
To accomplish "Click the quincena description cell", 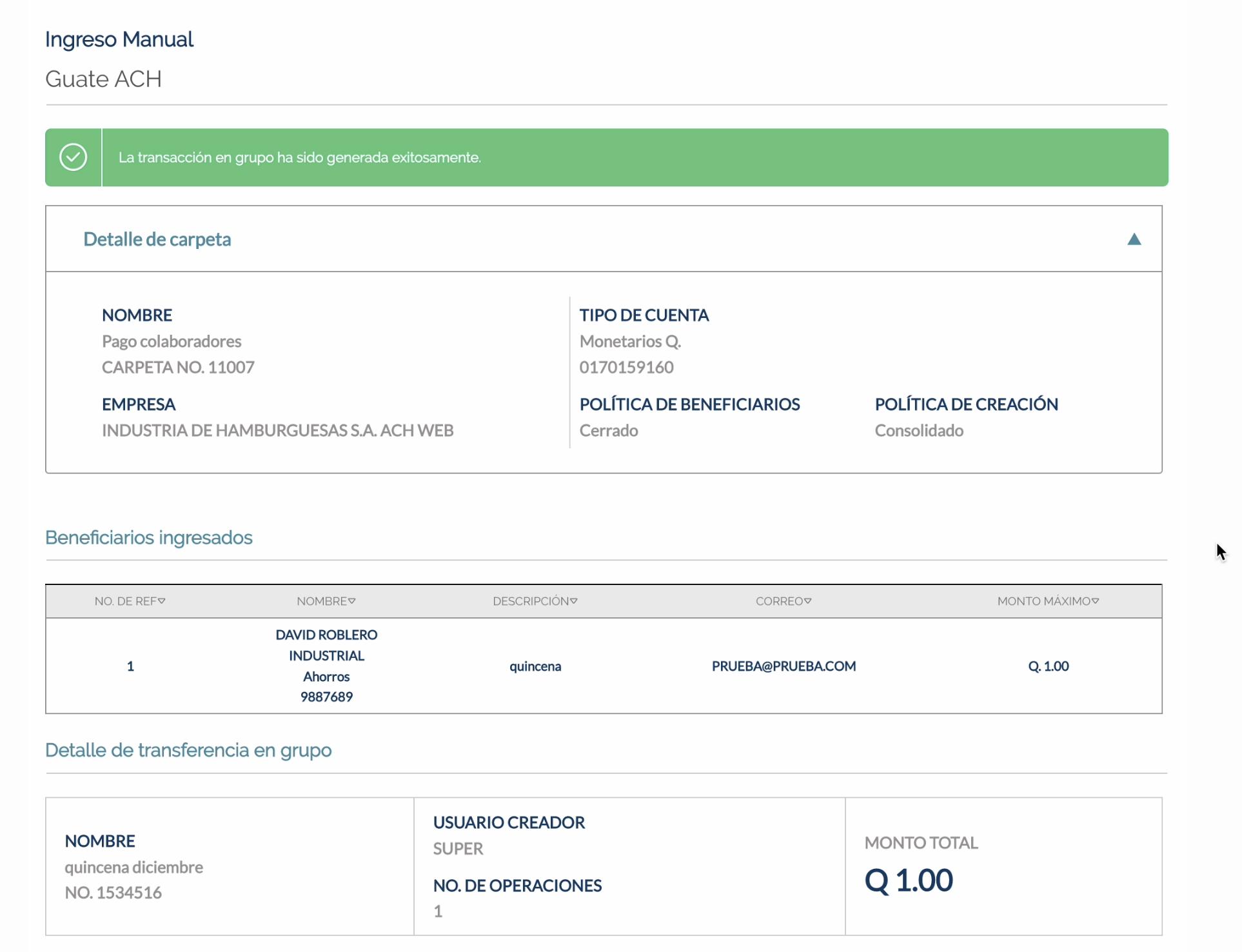I will click(535, 666).
